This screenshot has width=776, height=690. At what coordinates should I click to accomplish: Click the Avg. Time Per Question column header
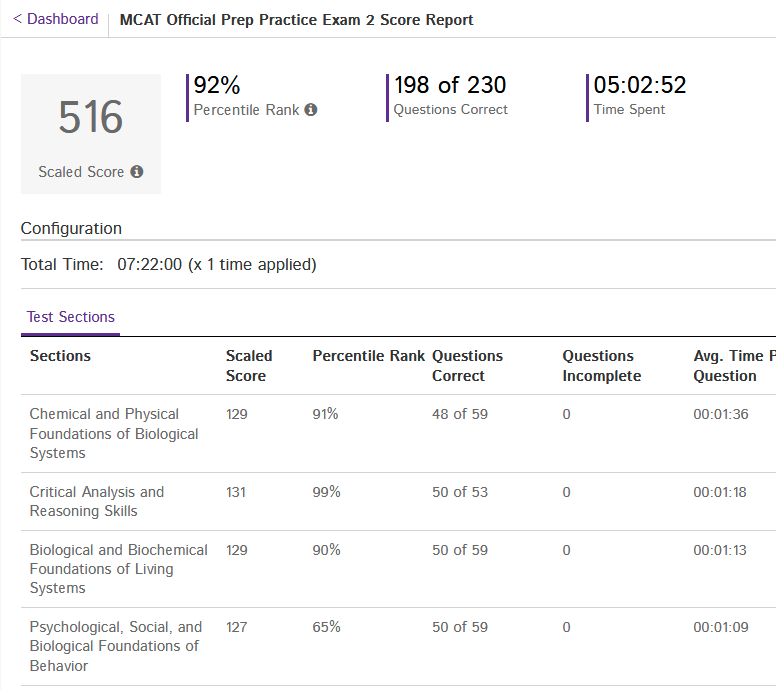coord(733,366)
